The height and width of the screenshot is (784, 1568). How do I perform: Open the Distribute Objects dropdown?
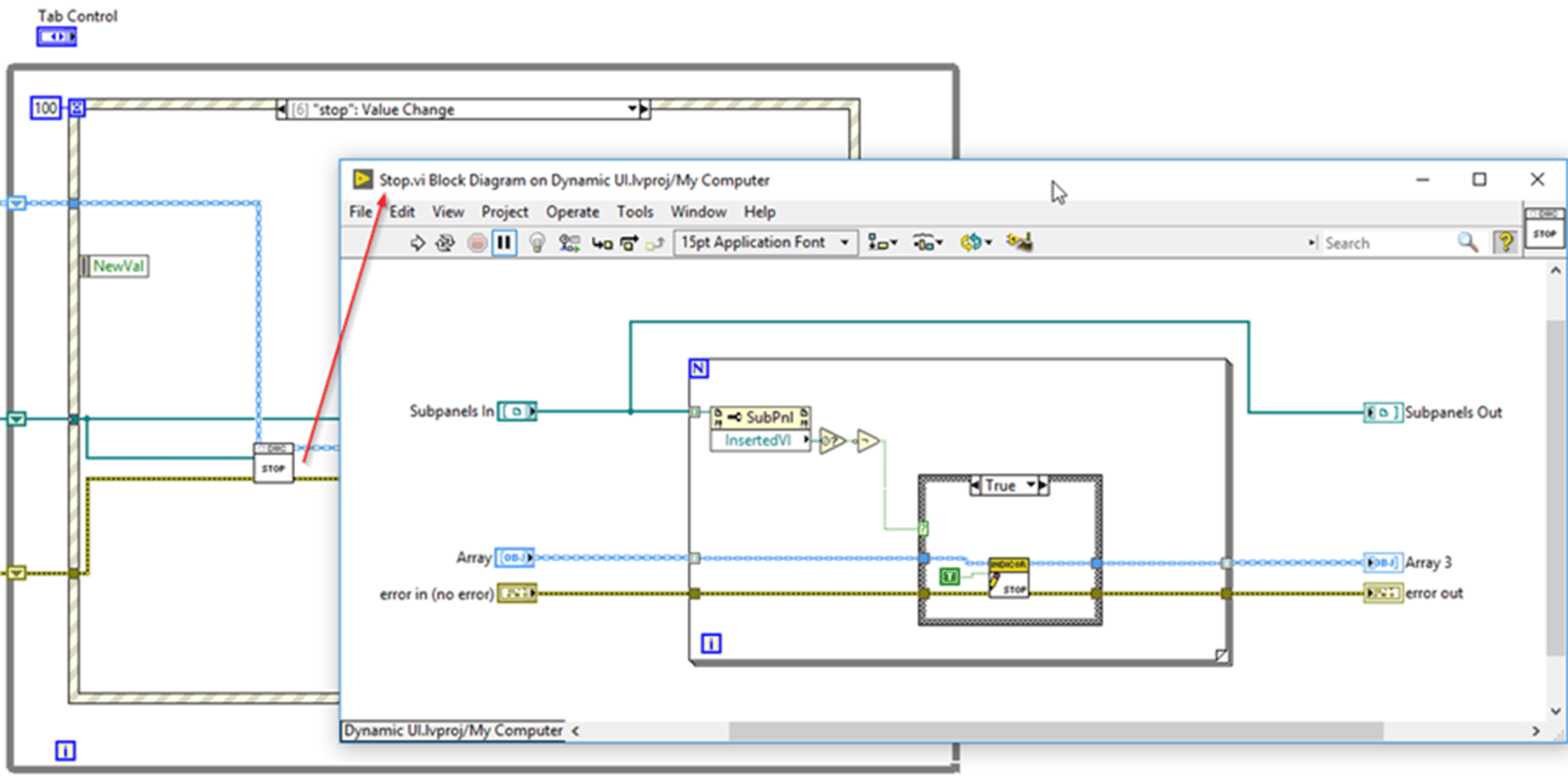coord(927,242)
